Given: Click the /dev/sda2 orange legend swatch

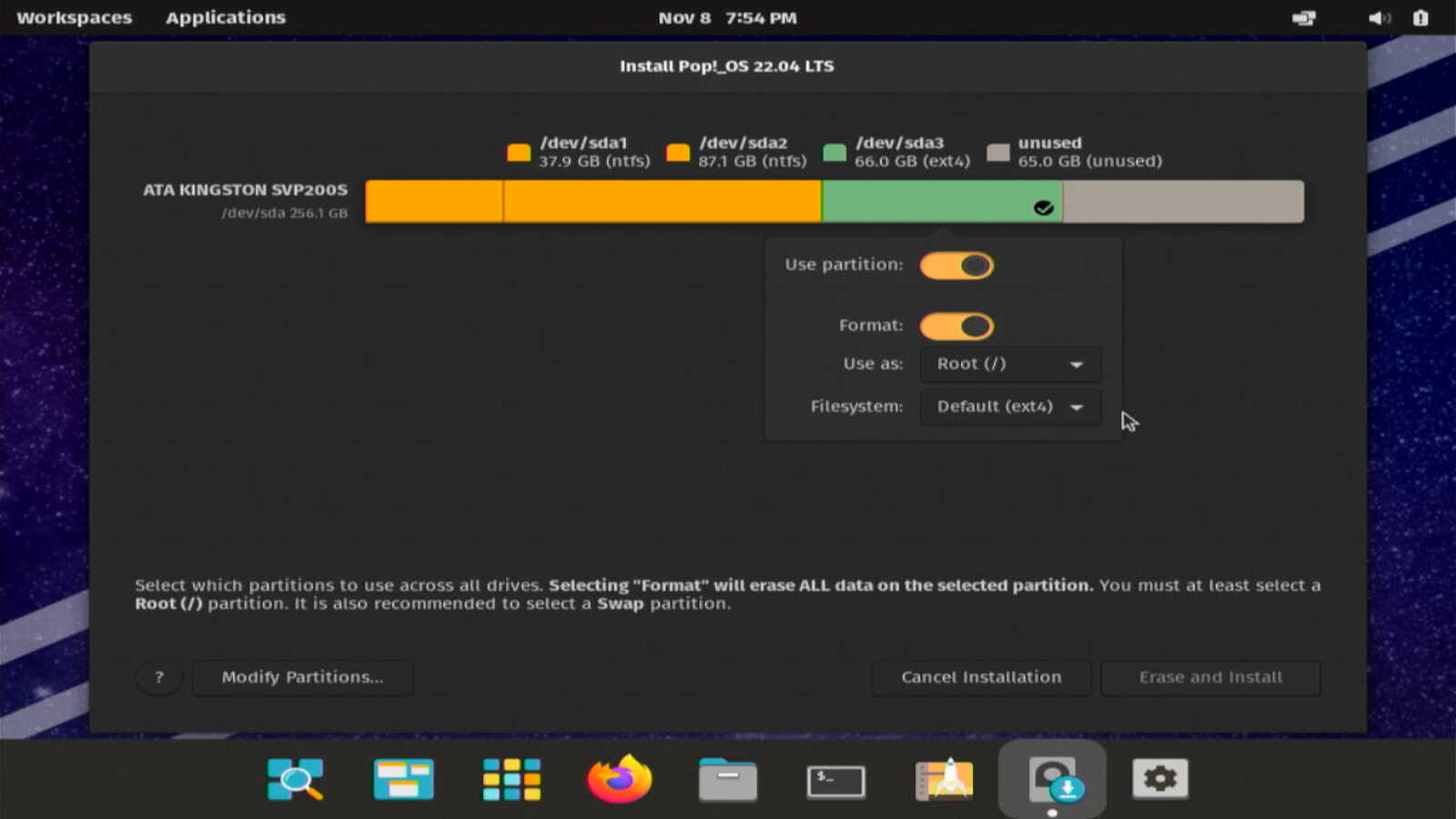Looking at the screenshot, I should [x=678, y=152].
